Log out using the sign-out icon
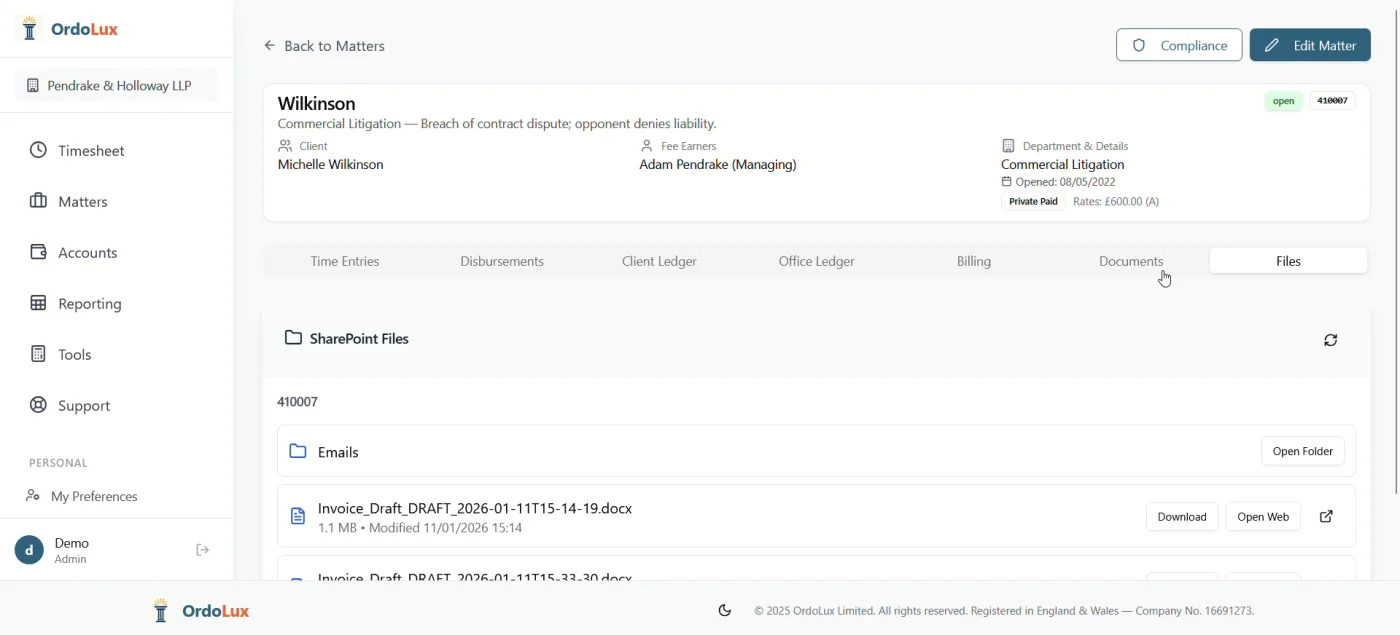 202,549
